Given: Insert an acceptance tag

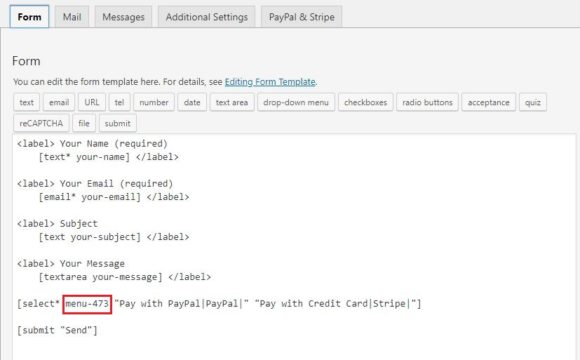Looking at the screenshot, I should pyautogui.click(x=488, y=102).
